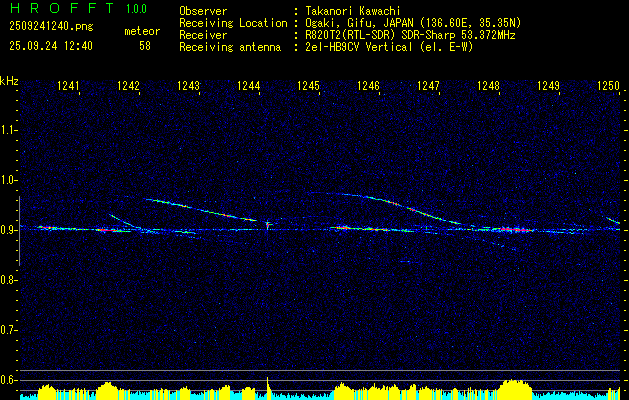Select the filename 2509241240.png
The width and height of the screenshot is (629, 400).
[x=51, y=27]
